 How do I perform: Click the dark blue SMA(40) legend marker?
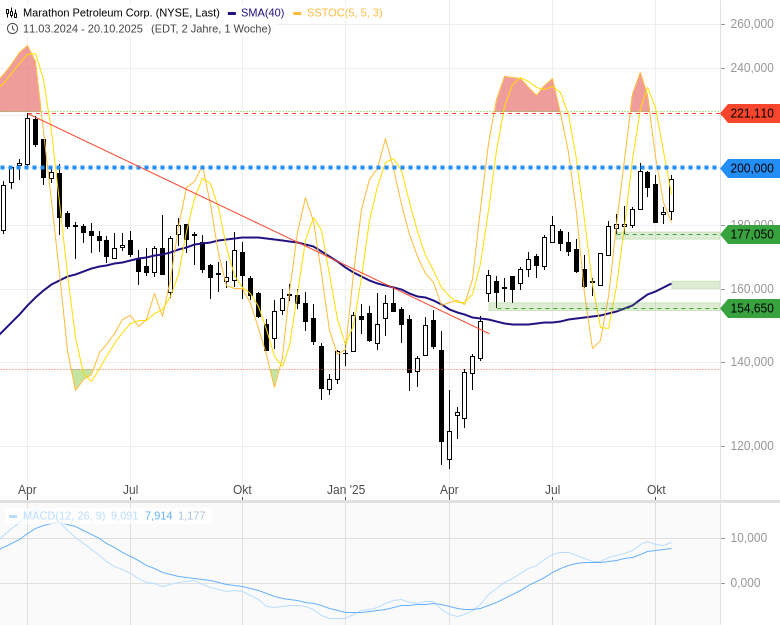click(232, 13)
